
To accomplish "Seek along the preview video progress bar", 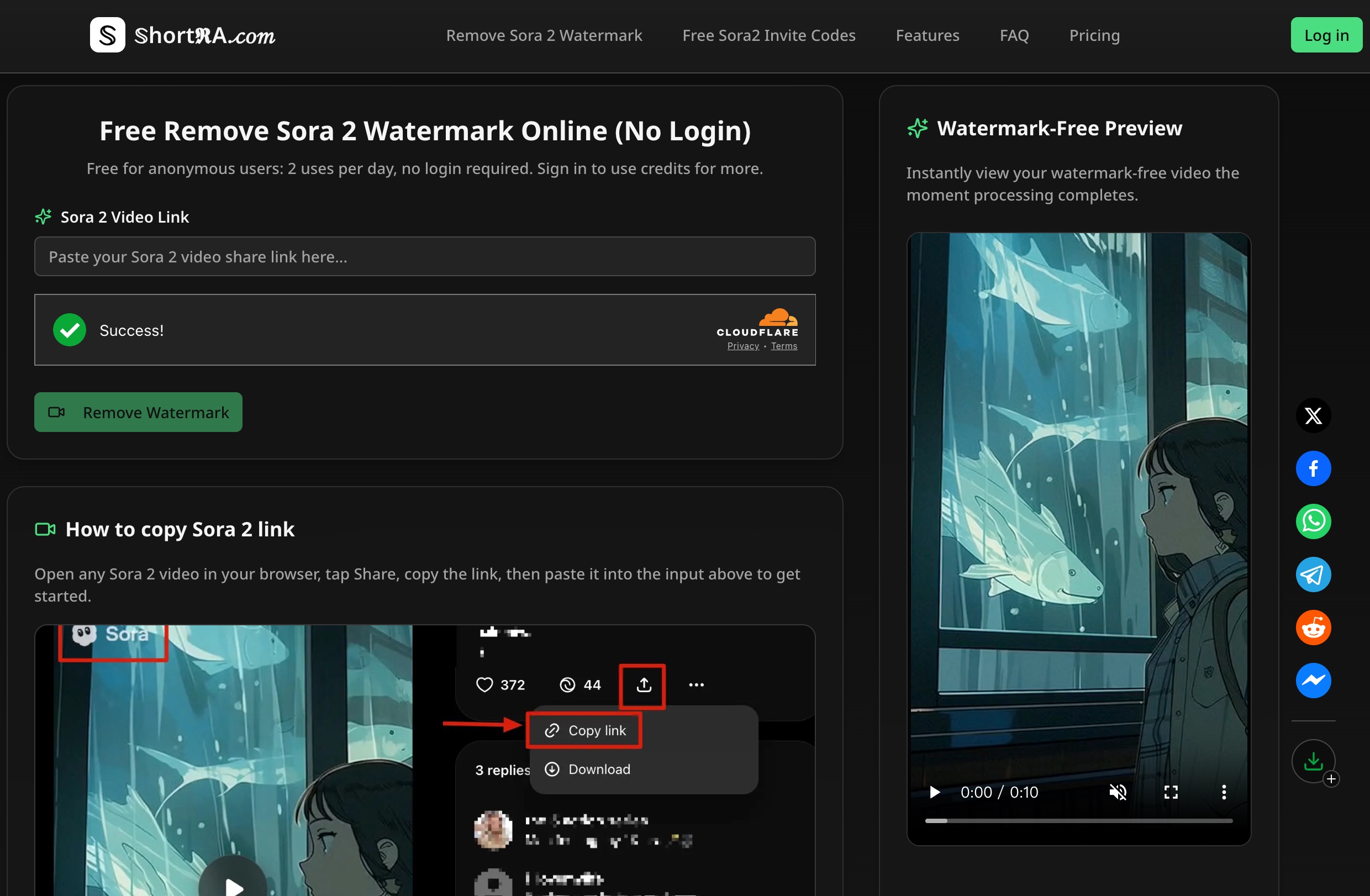I will [x=1078, y=821].
